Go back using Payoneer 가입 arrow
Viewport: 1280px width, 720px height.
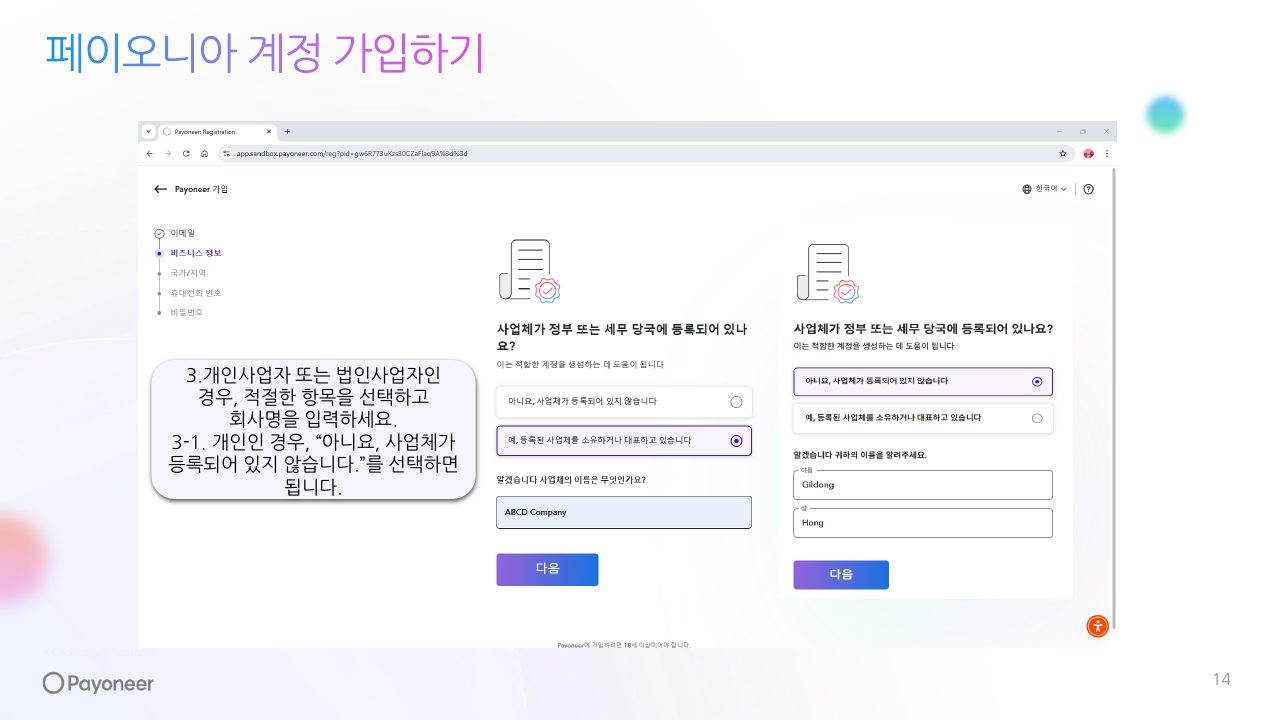(160, 189)
